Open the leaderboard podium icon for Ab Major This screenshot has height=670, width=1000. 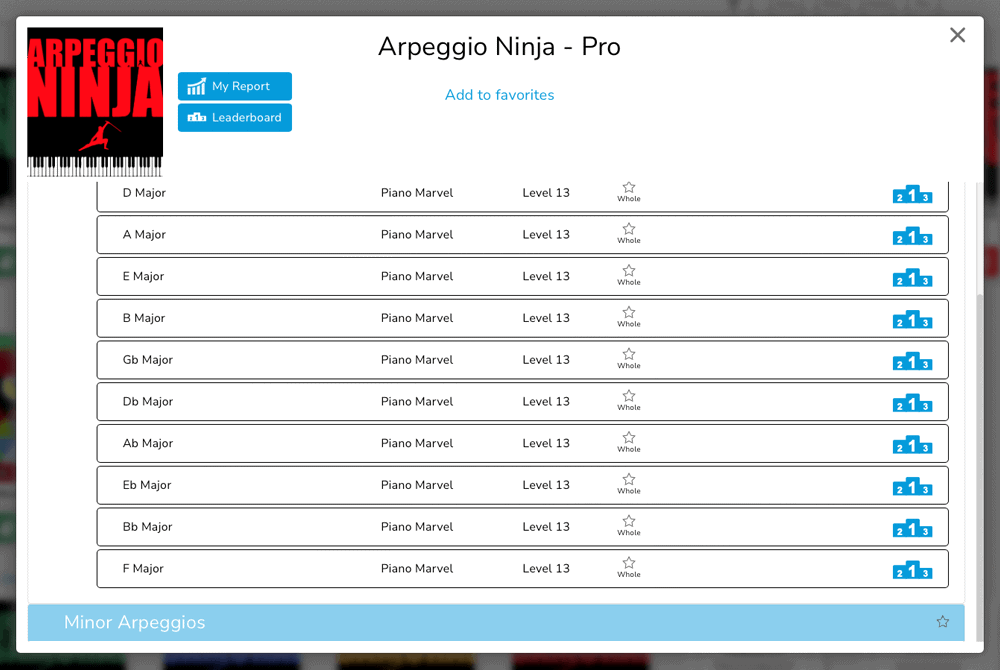[913, 445]
